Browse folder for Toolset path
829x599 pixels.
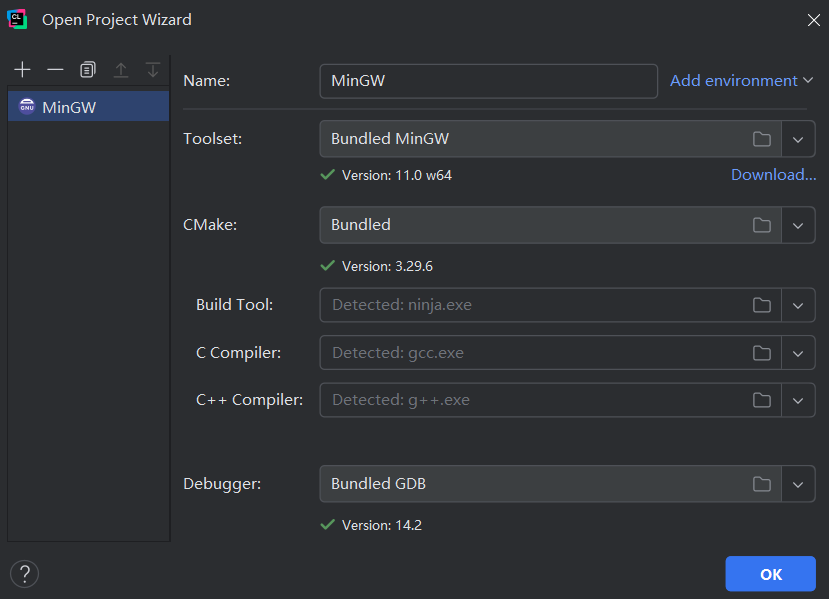761,139
